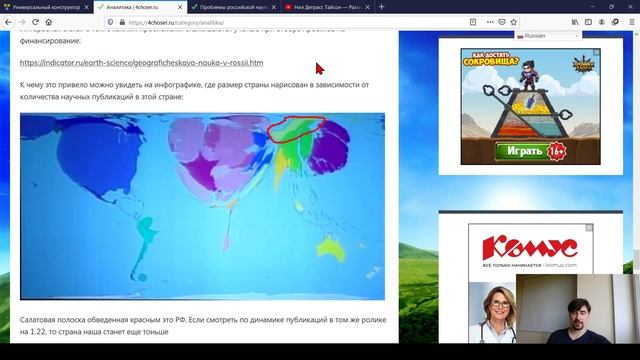Viewport: 640px width, 360px height.
Task: Show sidebars toolbar icon
Action: (588, 22)
